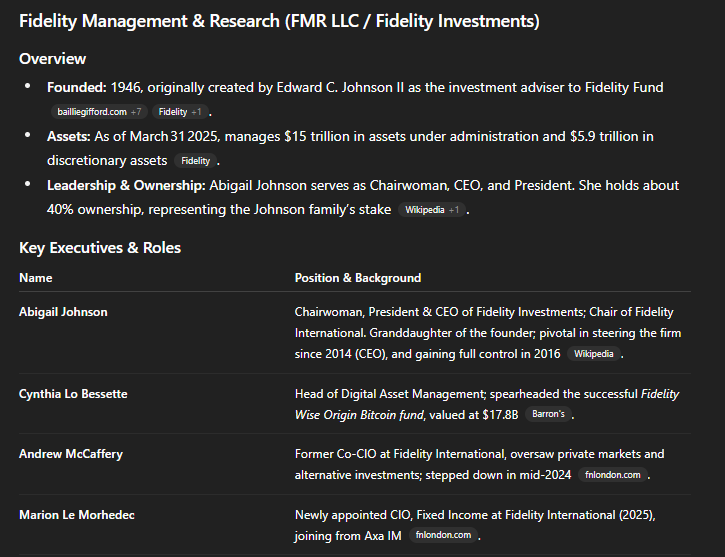Viewport: 725px width, 557px height.
Task: Click the Key Executives & Roles heading
Action: click(x=100, y=247)
